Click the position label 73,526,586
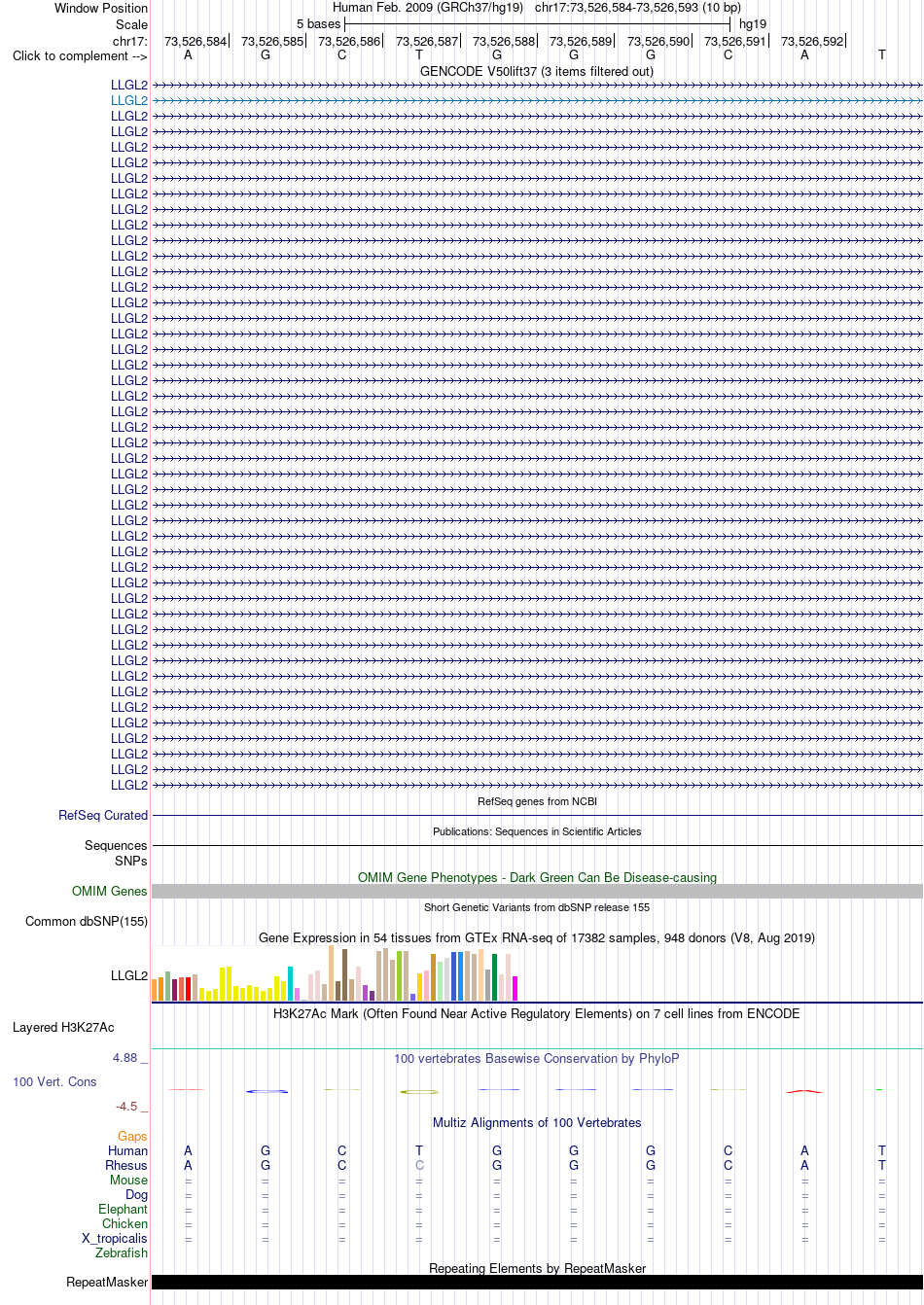The width and height of the screenshot is (924, 1305). click(x=349, y=41)
